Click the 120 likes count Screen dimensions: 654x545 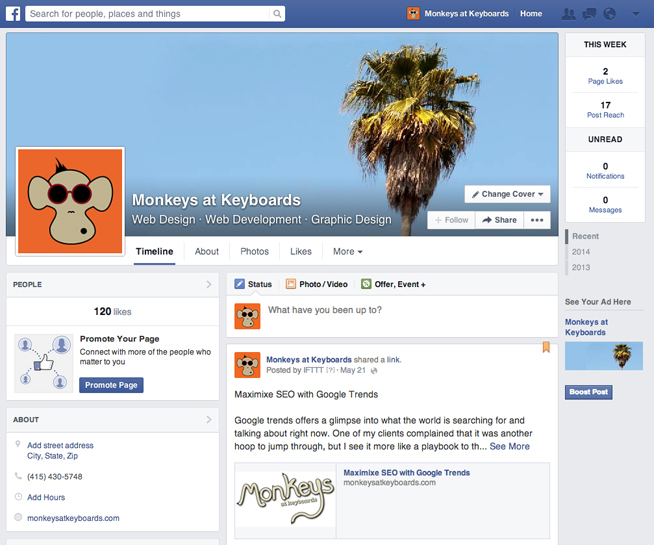coord(113,311)
